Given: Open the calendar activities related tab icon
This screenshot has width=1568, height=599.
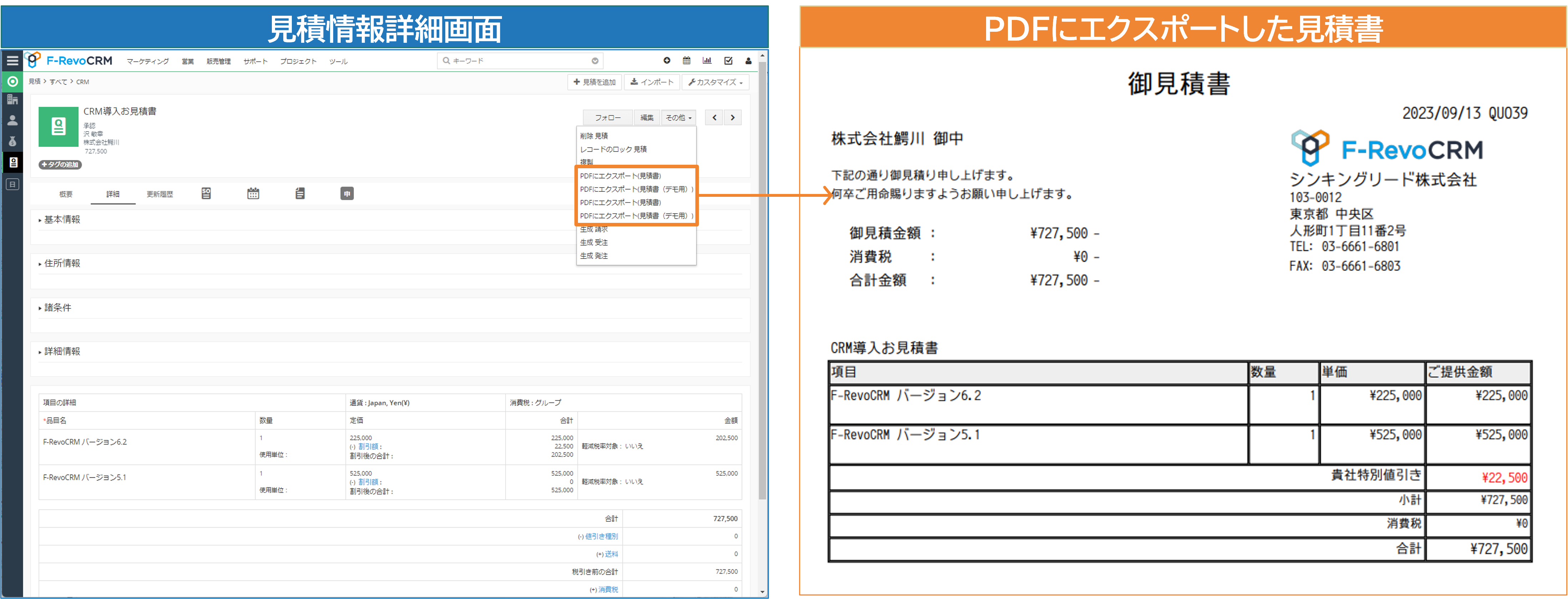Looking at the screenshot, I should tap(253, 193).
